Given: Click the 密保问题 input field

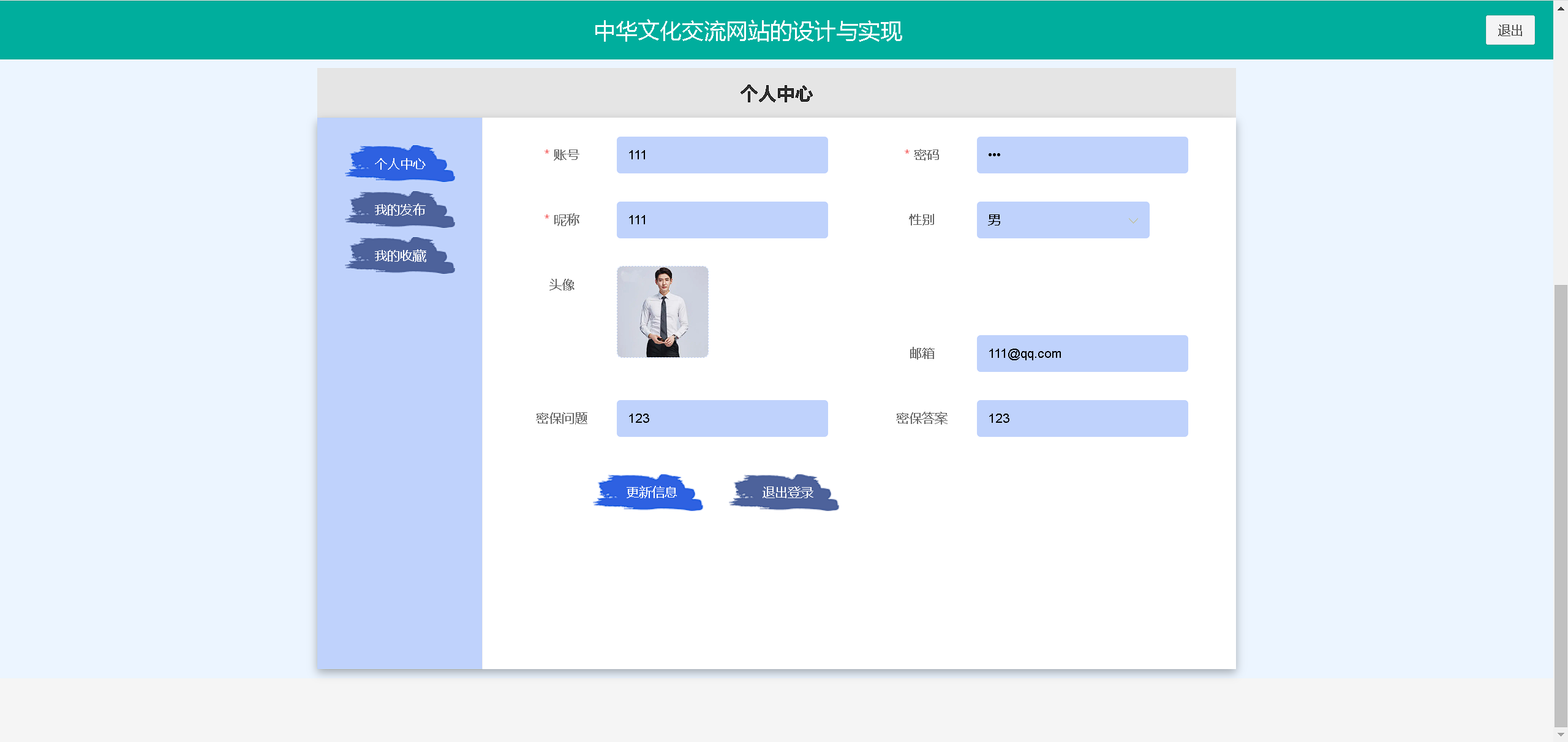Looking at the screenshot, I should [x=722, y=418].
